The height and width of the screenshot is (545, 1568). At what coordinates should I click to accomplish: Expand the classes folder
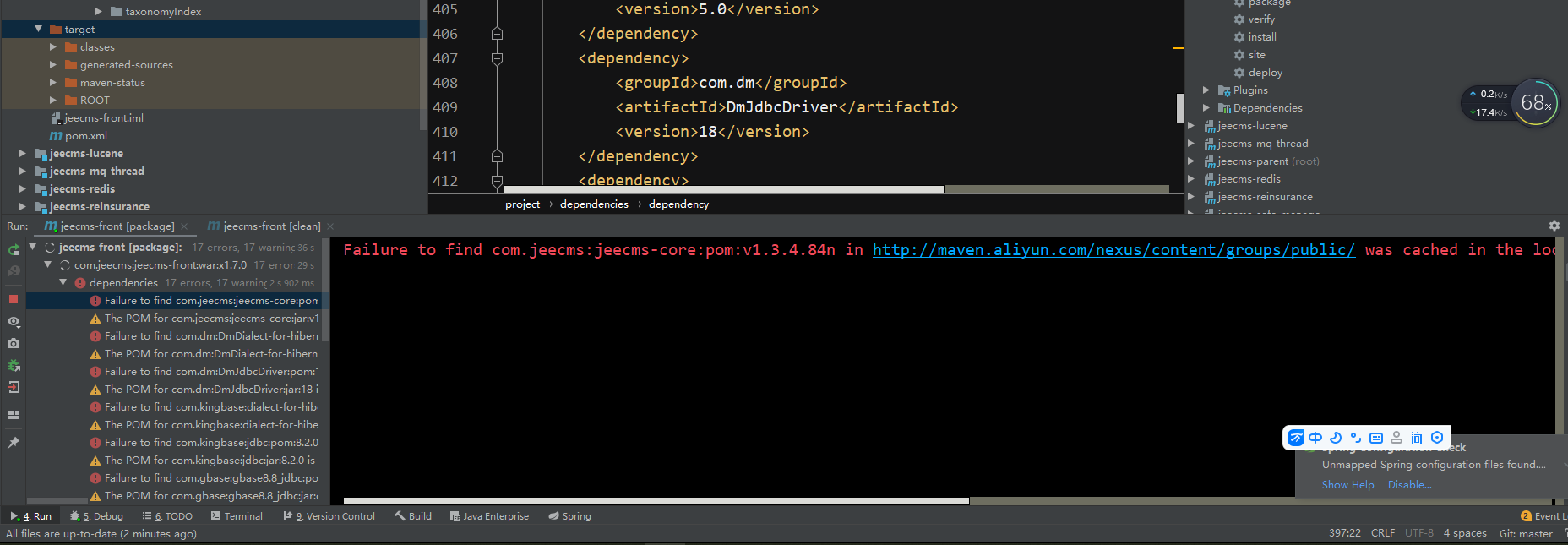53,46
